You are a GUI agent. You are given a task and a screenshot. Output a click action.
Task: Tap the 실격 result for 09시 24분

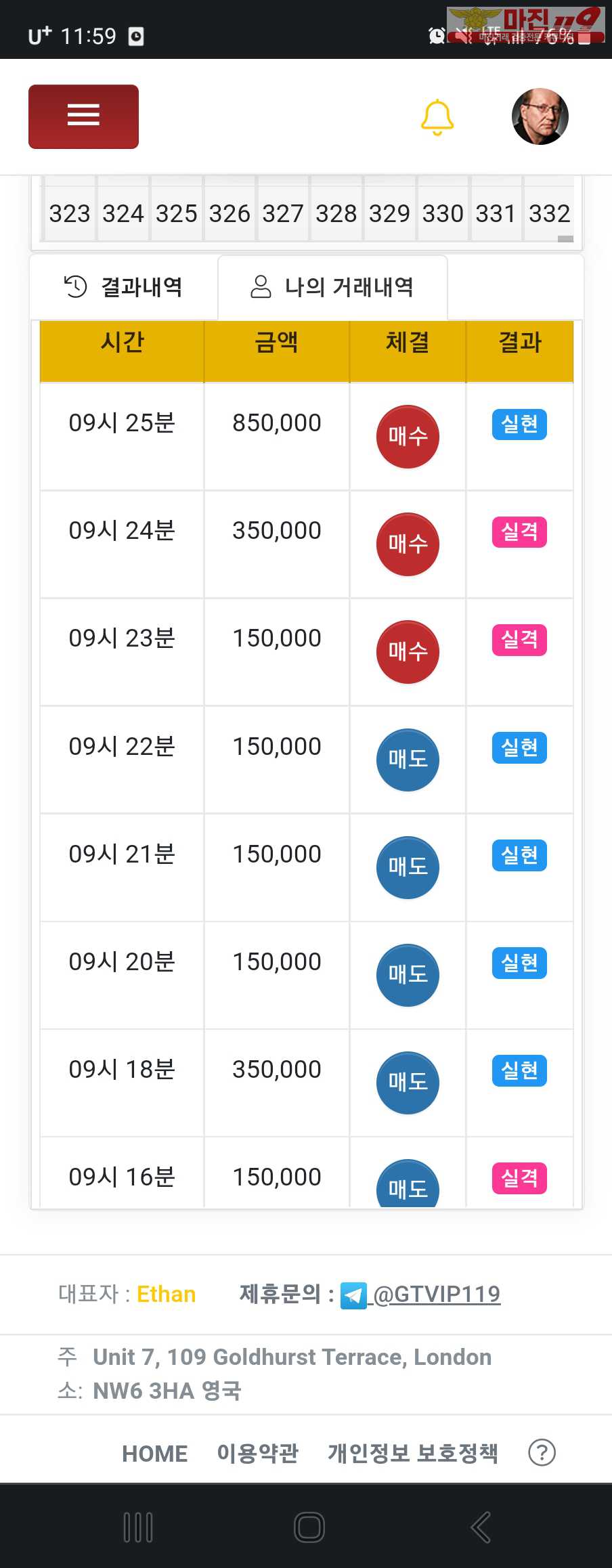519,532
